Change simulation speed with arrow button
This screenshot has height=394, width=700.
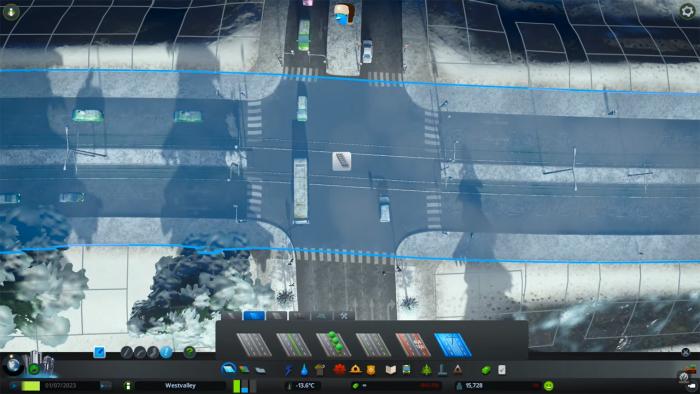pos(105,386)
